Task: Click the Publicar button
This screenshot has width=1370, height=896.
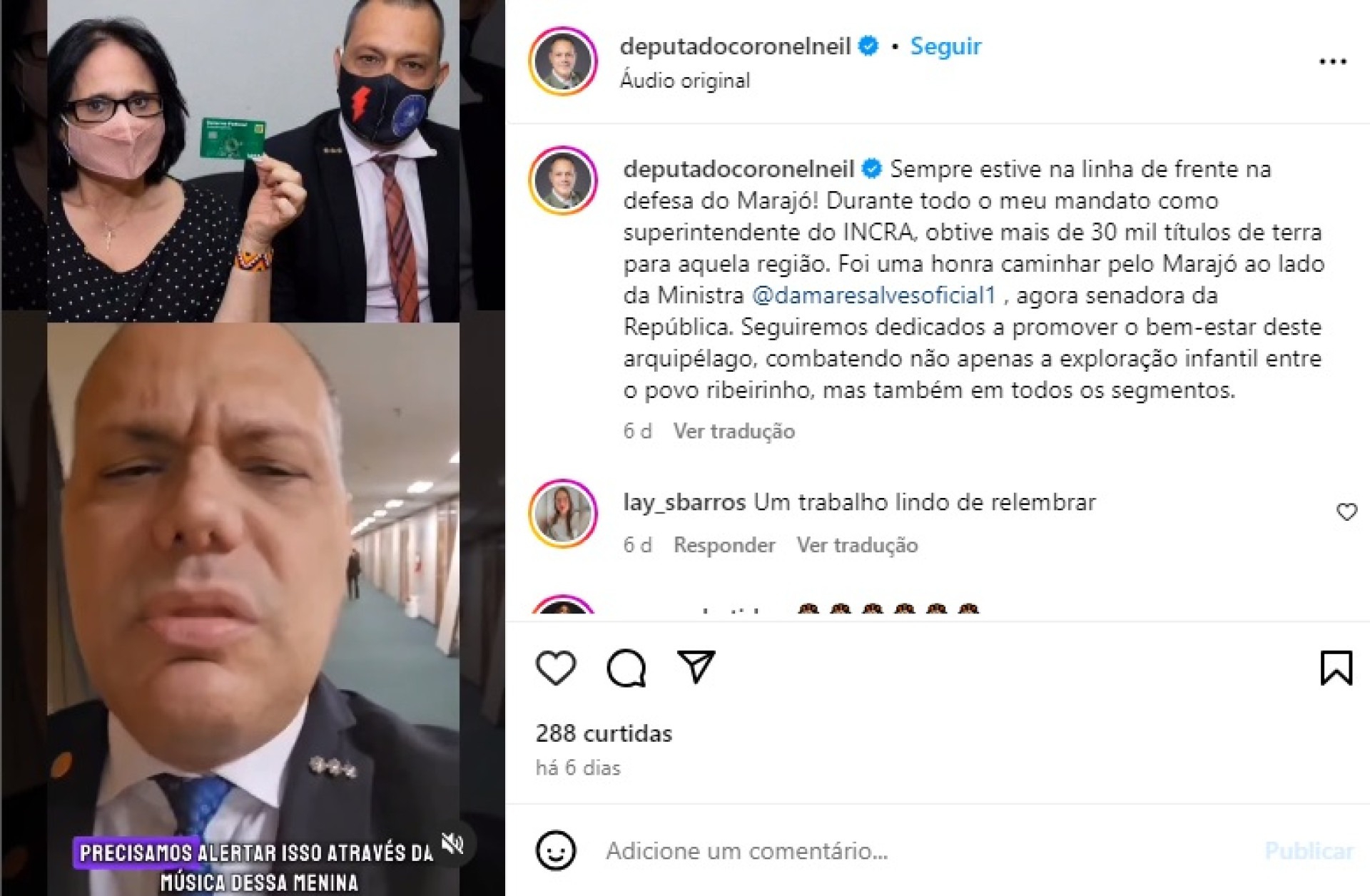Action: coord(1309,850)
